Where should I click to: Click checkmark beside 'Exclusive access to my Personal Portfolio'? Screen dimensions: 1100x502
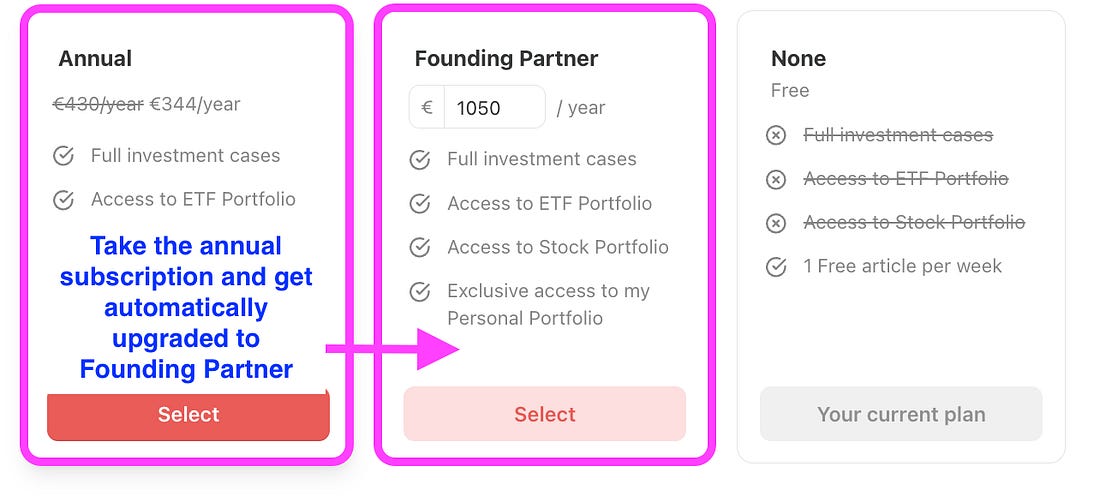420,292
